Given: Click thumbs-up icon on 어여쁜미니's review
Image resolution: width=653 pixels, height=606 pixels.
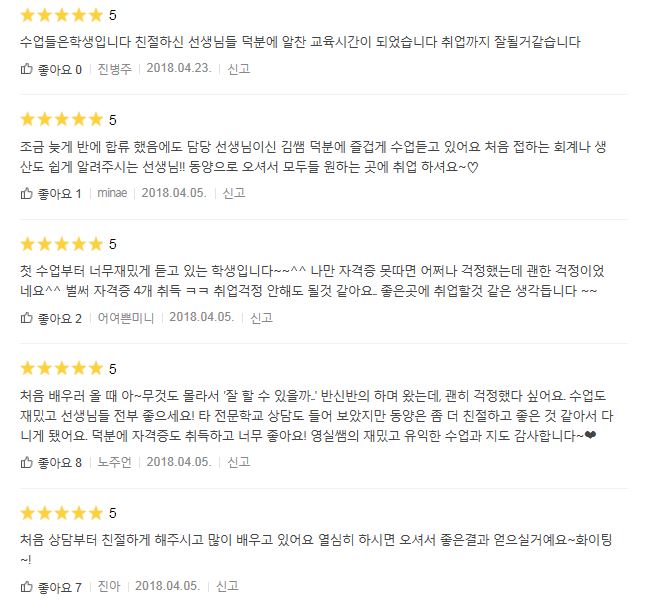Looking at the screenshot, I should click(x=27, y=318).
